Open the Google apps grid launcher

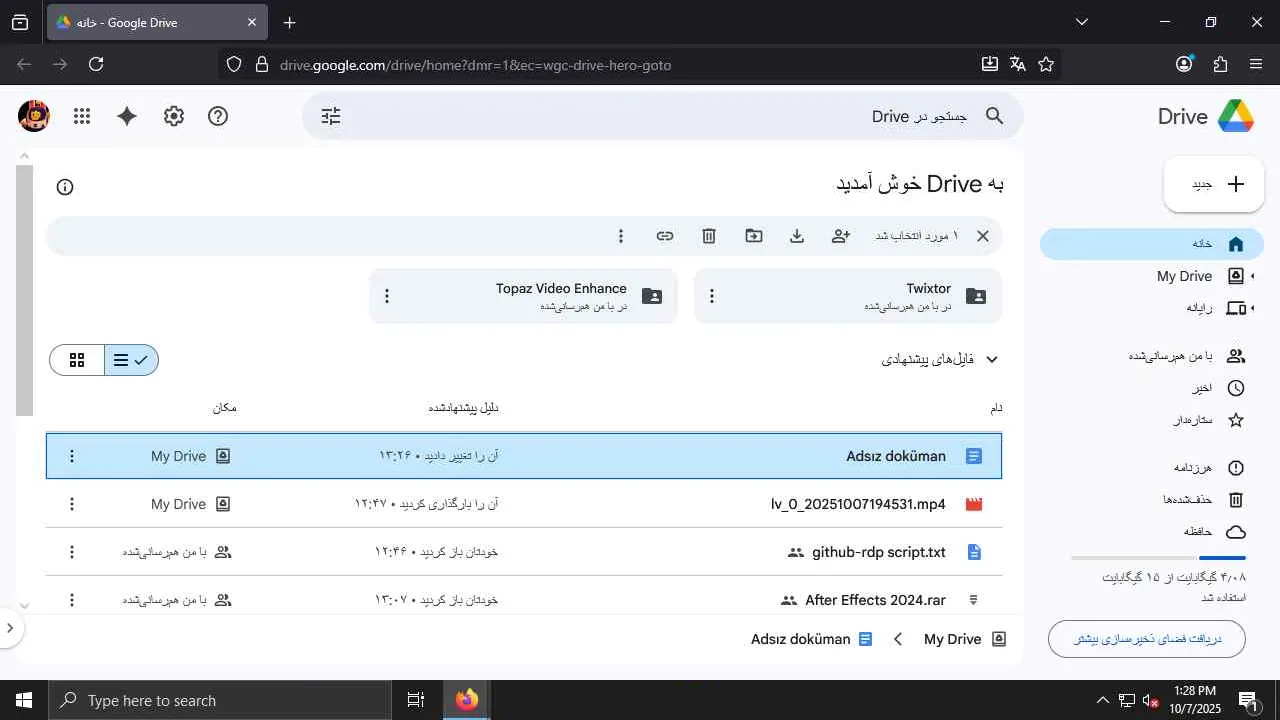point(82,116)
